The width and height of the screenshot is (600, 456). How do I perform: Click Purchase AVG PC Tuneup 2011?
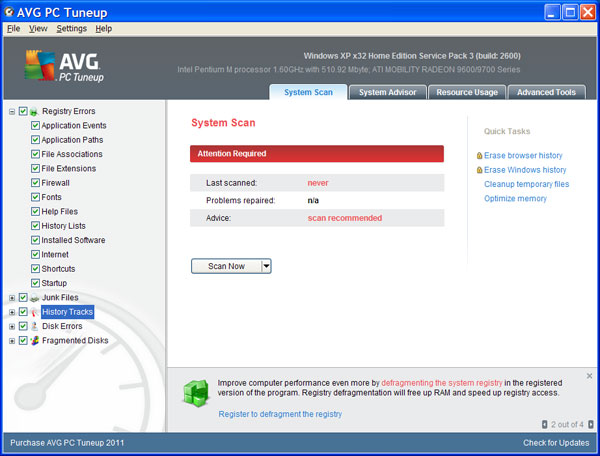pyautogui.click(x=67, y=443)
